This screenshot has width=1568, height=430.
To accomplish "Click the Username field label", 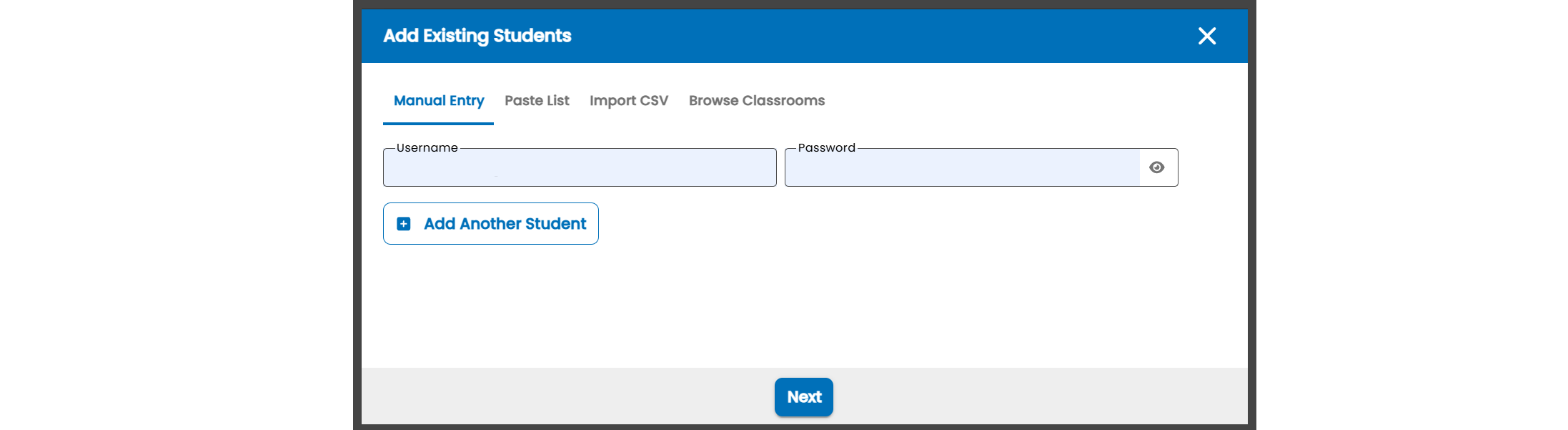I will (427, 148).
